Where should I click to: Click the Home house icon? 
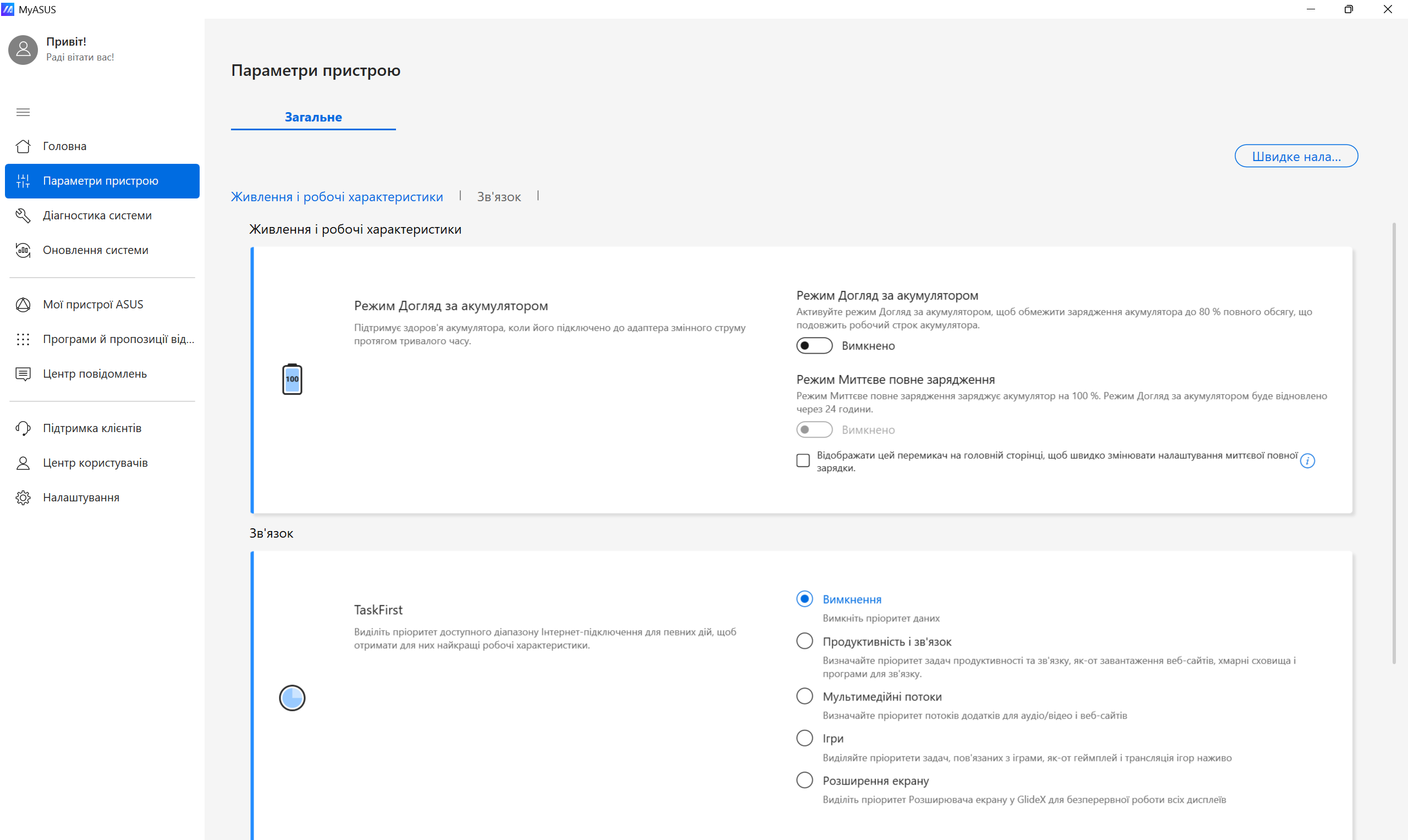tap(23, 146)
